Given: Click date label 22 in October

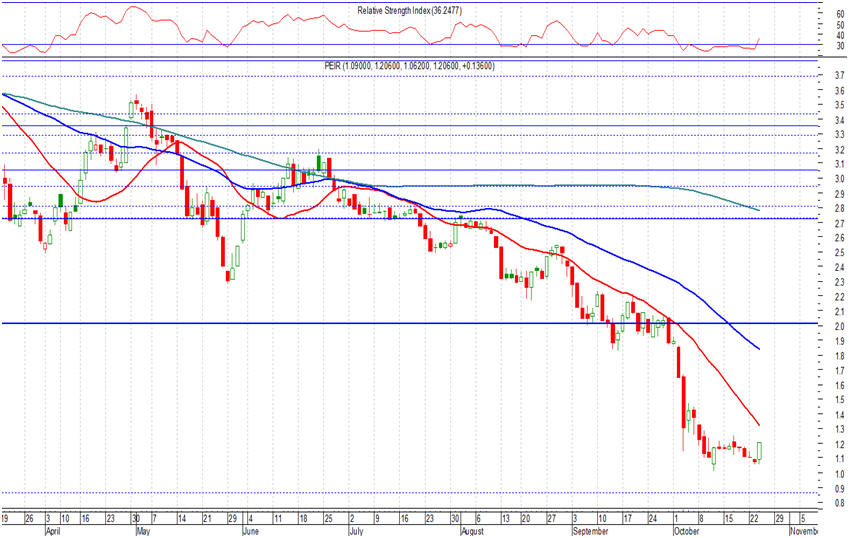Looking at the screenshot, I should pos(754,519).
